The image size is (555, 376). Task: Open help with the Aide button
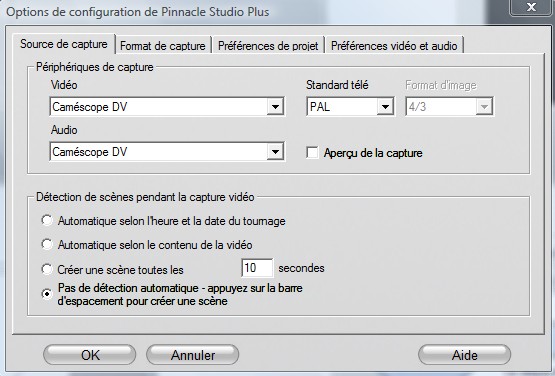pyautogui.click(x=464, y=355)
